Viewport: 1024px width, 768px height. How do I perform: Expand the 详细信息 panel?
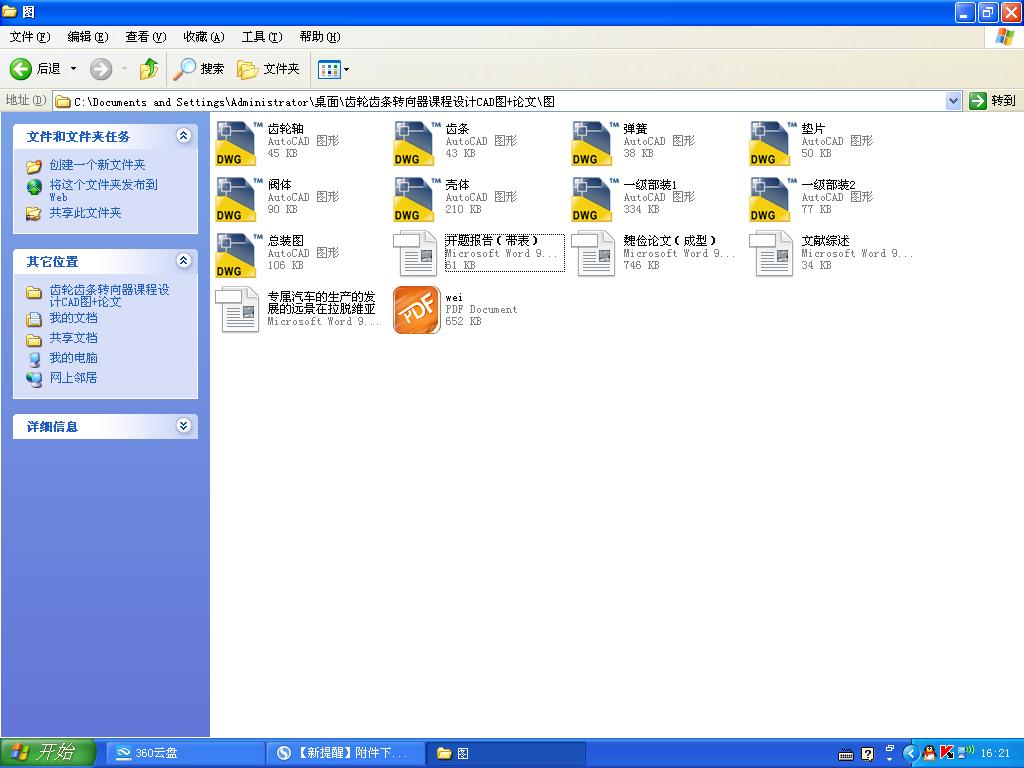183,425
